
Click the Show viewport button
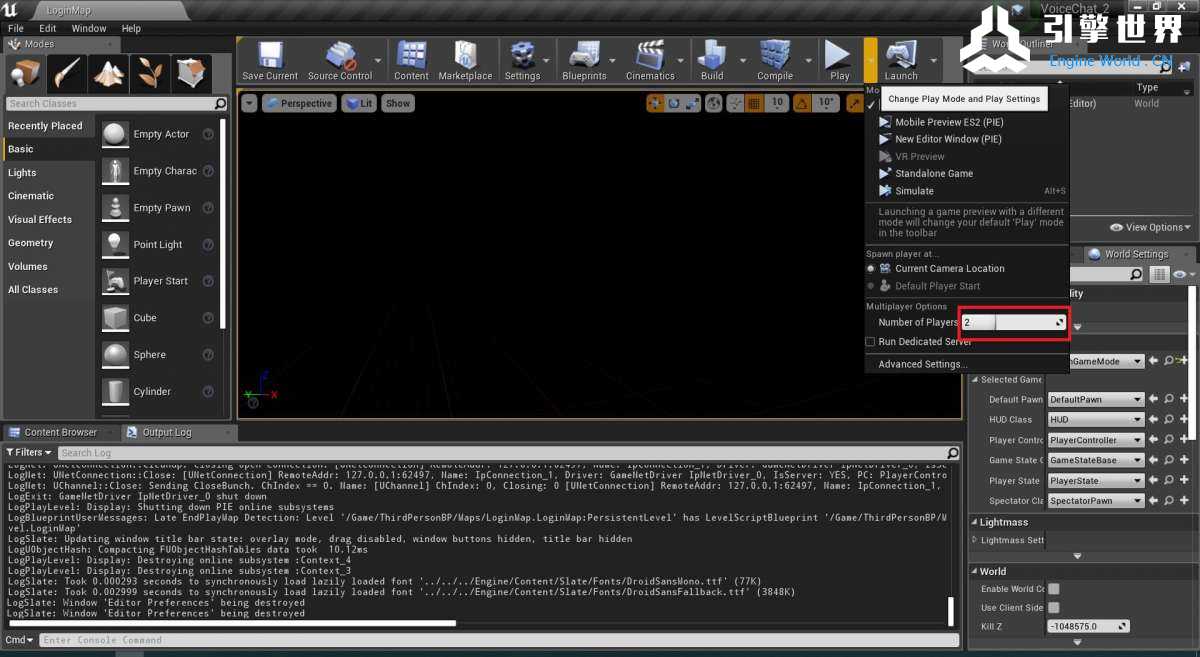click(x=398, y=103)
